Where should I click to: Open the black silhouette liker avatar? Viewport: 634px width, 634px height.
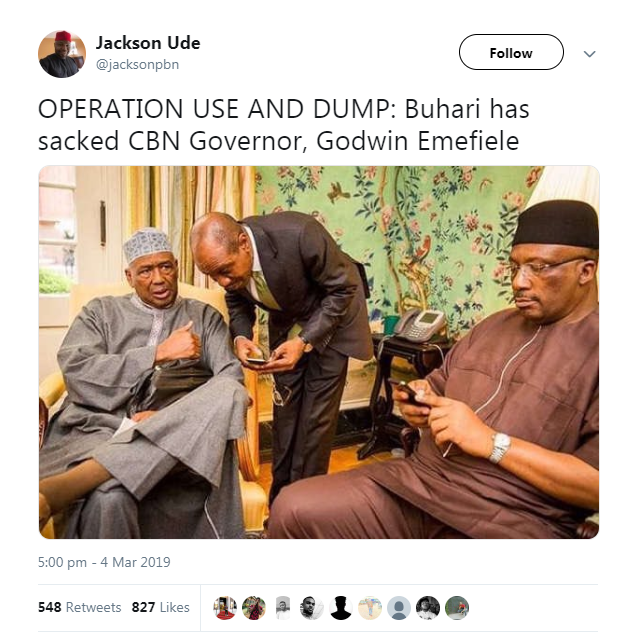[x=341, y=608]
